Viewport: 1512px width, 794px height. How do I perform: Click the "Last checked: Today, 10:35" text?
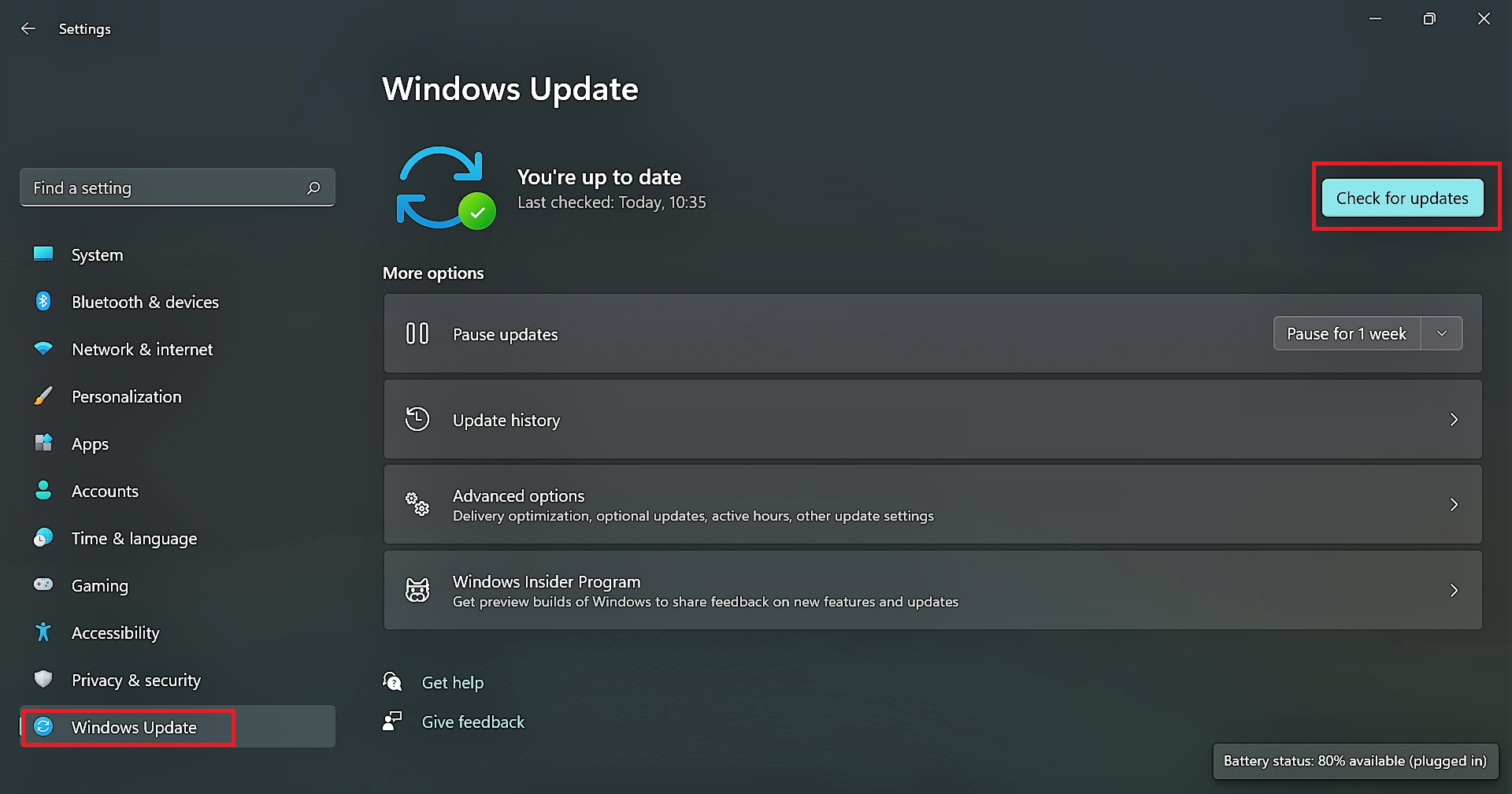pyautogui.click(x=612, y=202)
